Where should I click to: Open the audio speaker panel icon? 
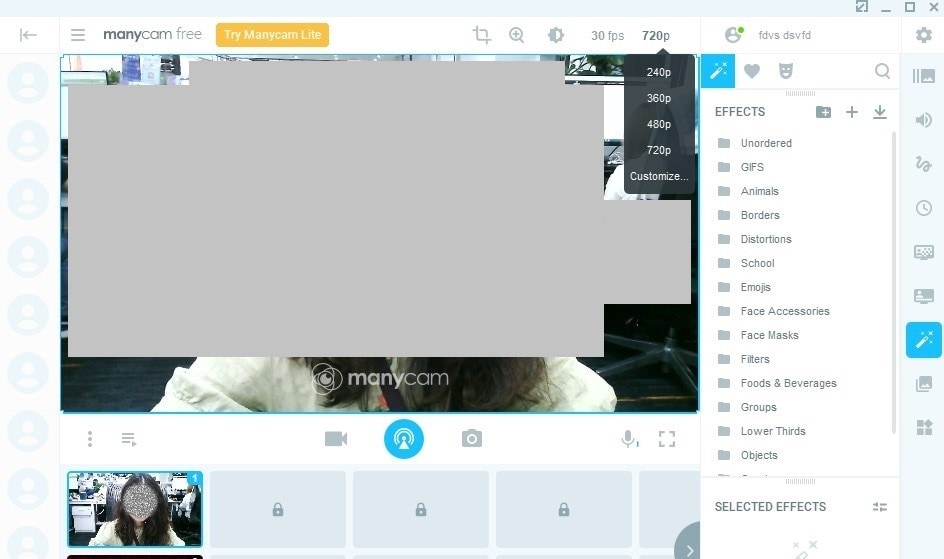click(x=924, y=120)
